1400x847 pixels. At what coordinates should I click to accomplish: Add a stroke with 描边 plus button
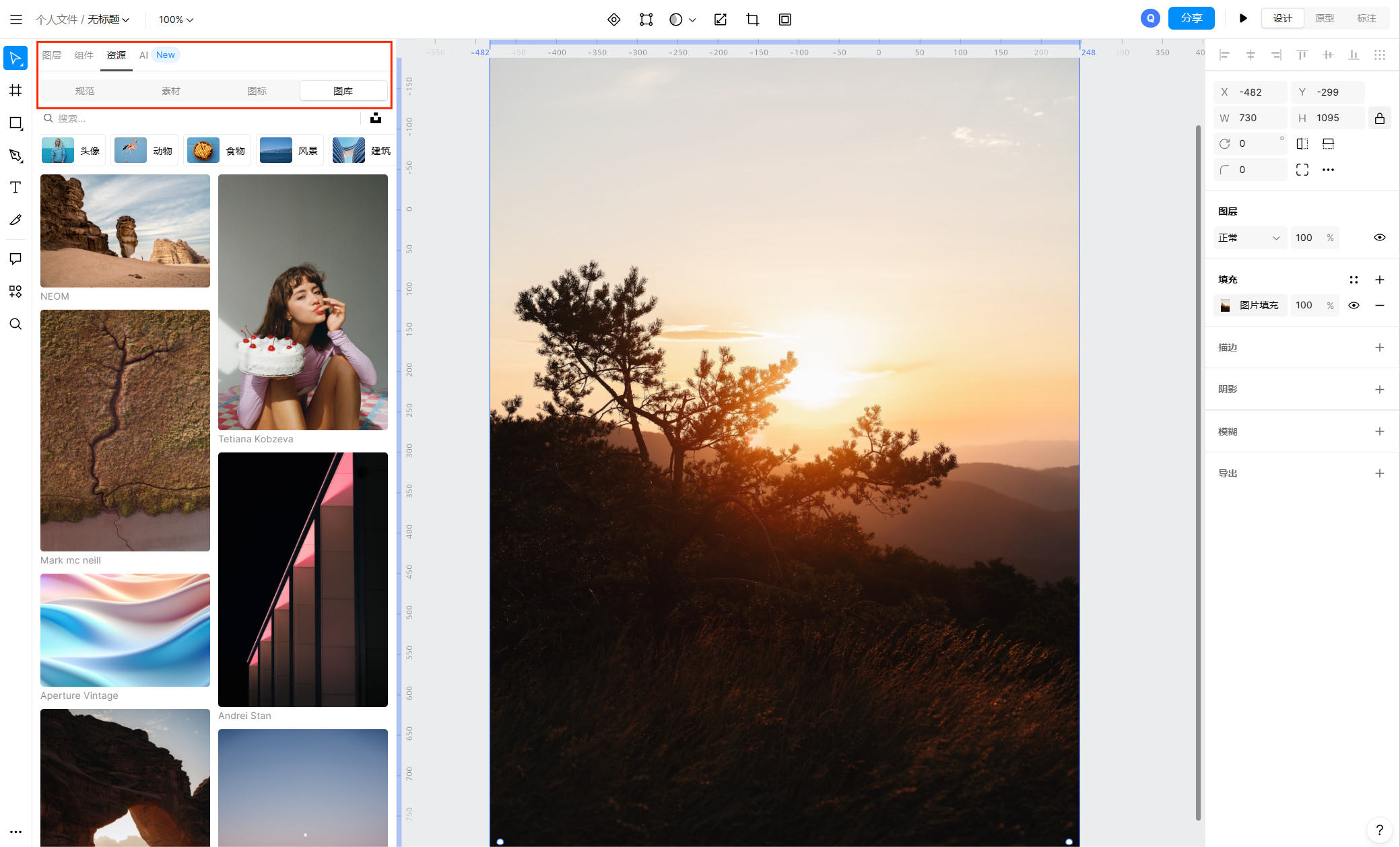pos(1379,347)
